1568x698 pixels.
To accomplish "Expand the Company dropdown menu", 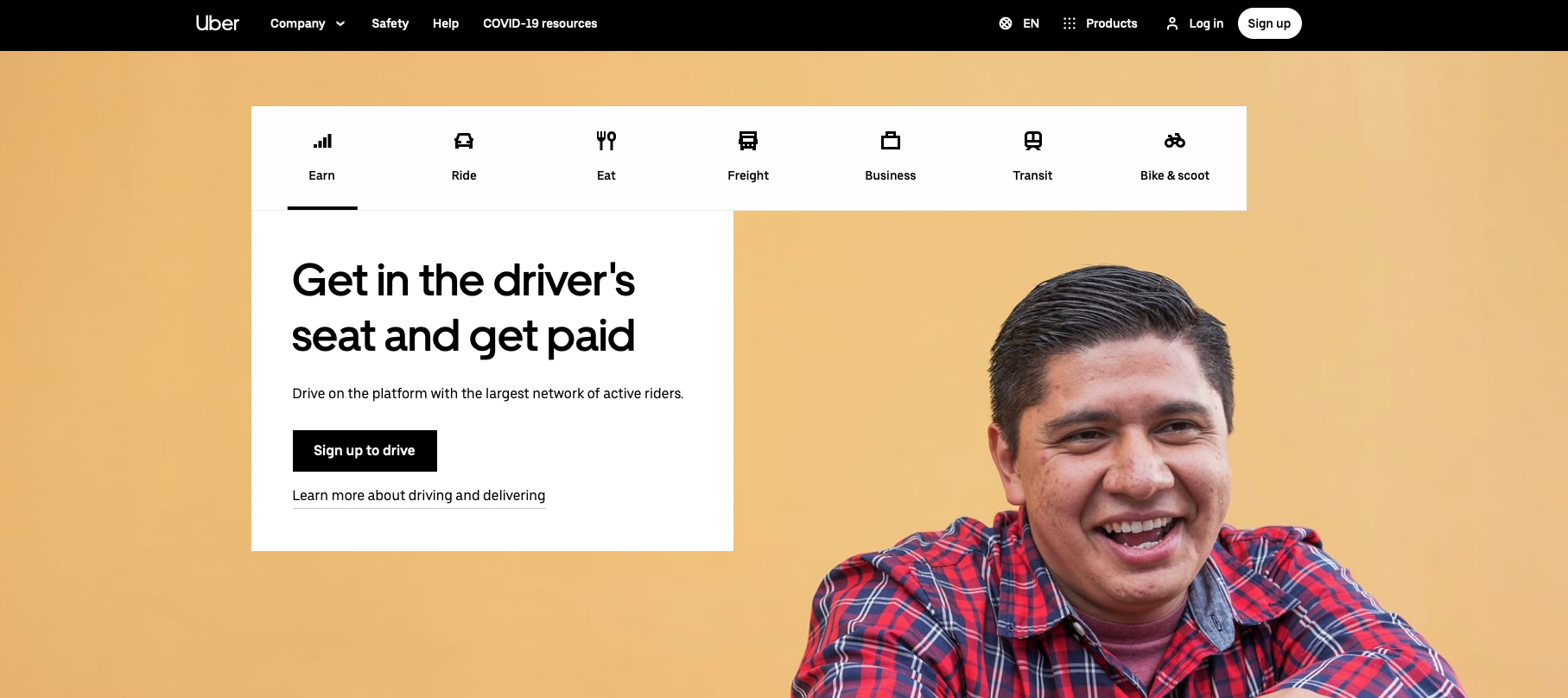I will (x=308, y=23).
